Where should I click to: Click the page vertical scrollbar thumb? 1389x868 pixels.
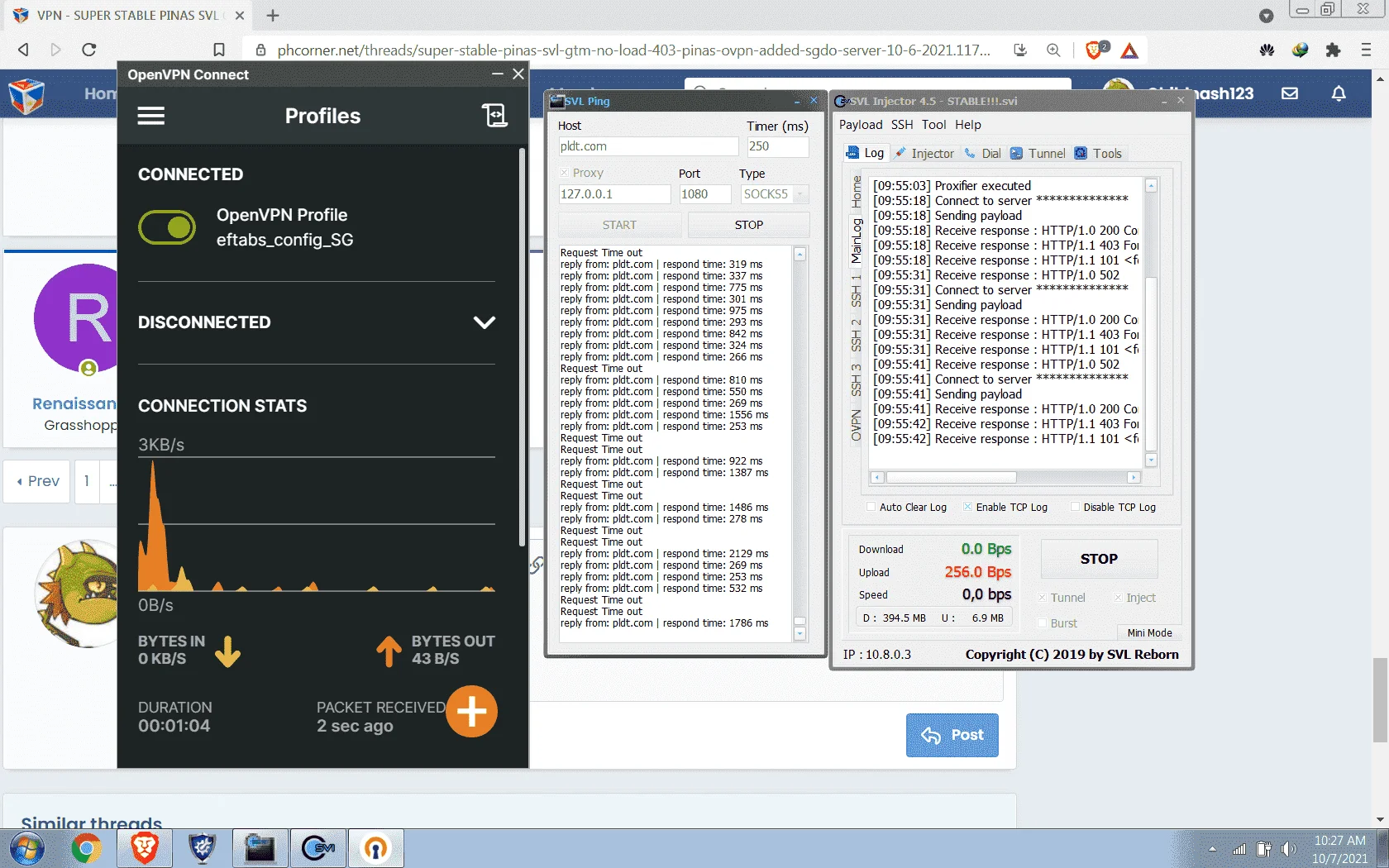pos(1380,700)
